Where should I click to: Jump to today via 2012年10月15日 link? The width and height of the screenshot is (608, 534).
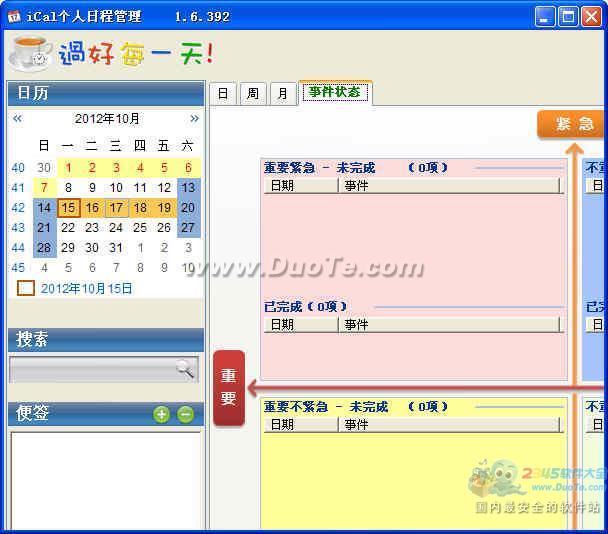[87, 288]
